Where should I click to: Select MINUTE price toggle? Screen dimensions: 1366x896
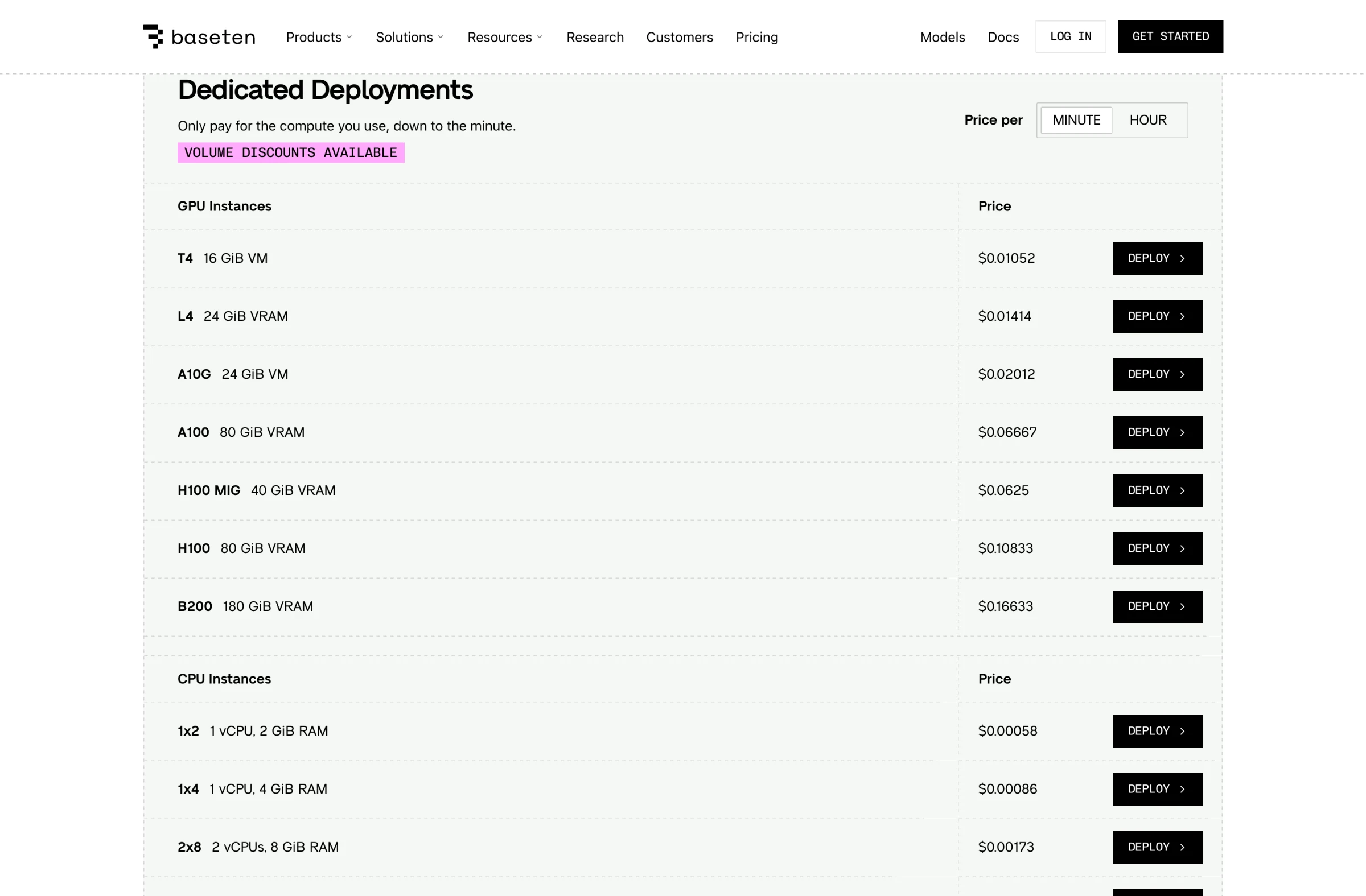coord(1076,120)
